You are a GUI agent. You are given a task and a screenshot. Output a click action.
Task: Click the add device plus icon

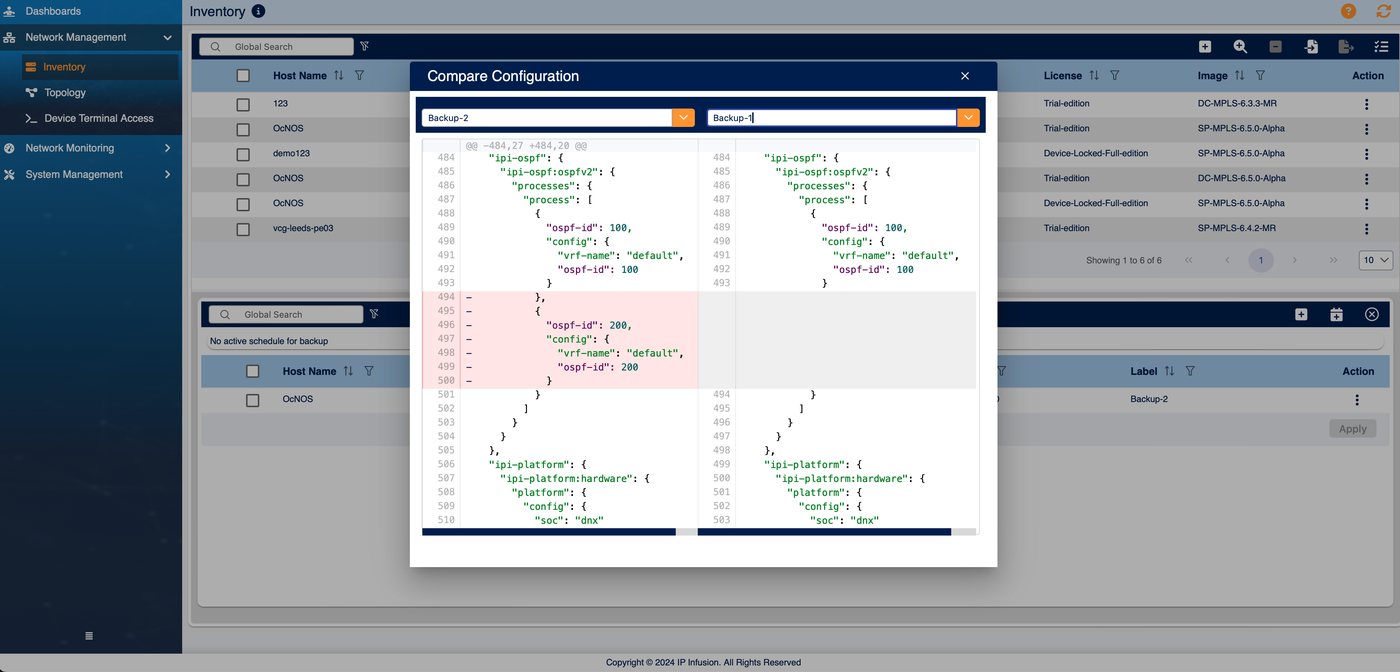(1205, 46)
